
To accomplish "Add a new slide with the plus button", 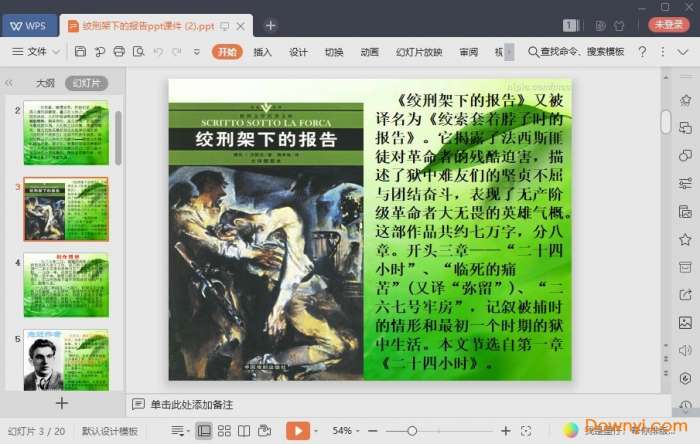I will point(62,403).
